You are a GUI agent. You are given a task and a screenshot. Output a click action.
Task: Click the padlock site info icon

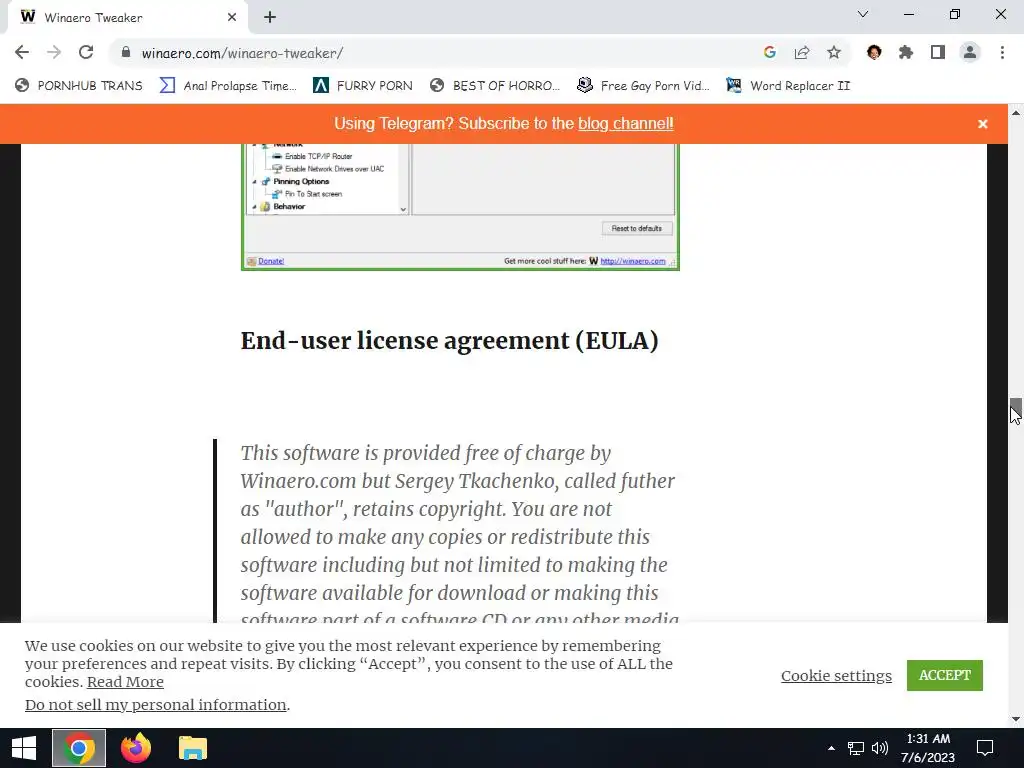tap(126, 52)
